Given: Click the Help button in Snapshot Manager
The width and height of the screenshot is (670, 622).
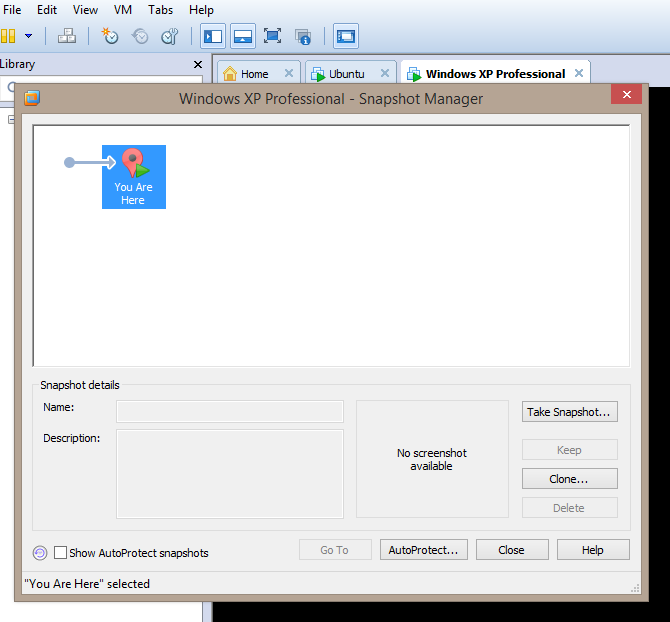Looking at the screenshot, I should click(x=593, y=550).
